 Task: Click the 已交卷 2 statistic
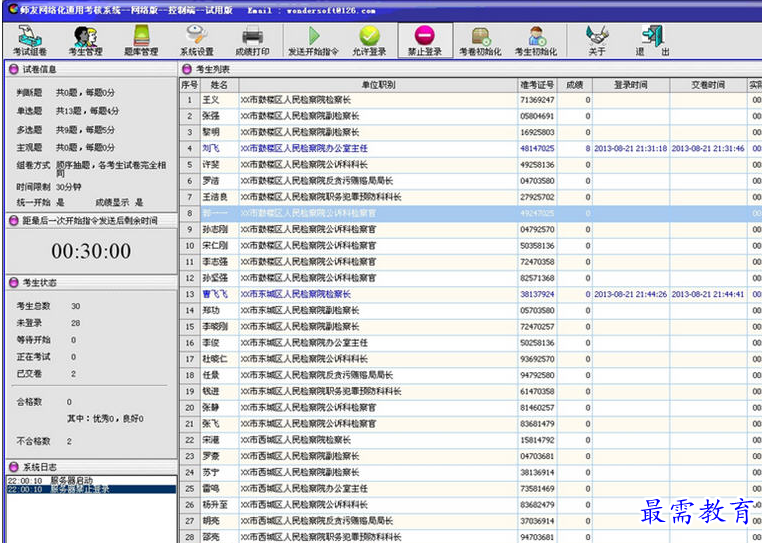46,374
